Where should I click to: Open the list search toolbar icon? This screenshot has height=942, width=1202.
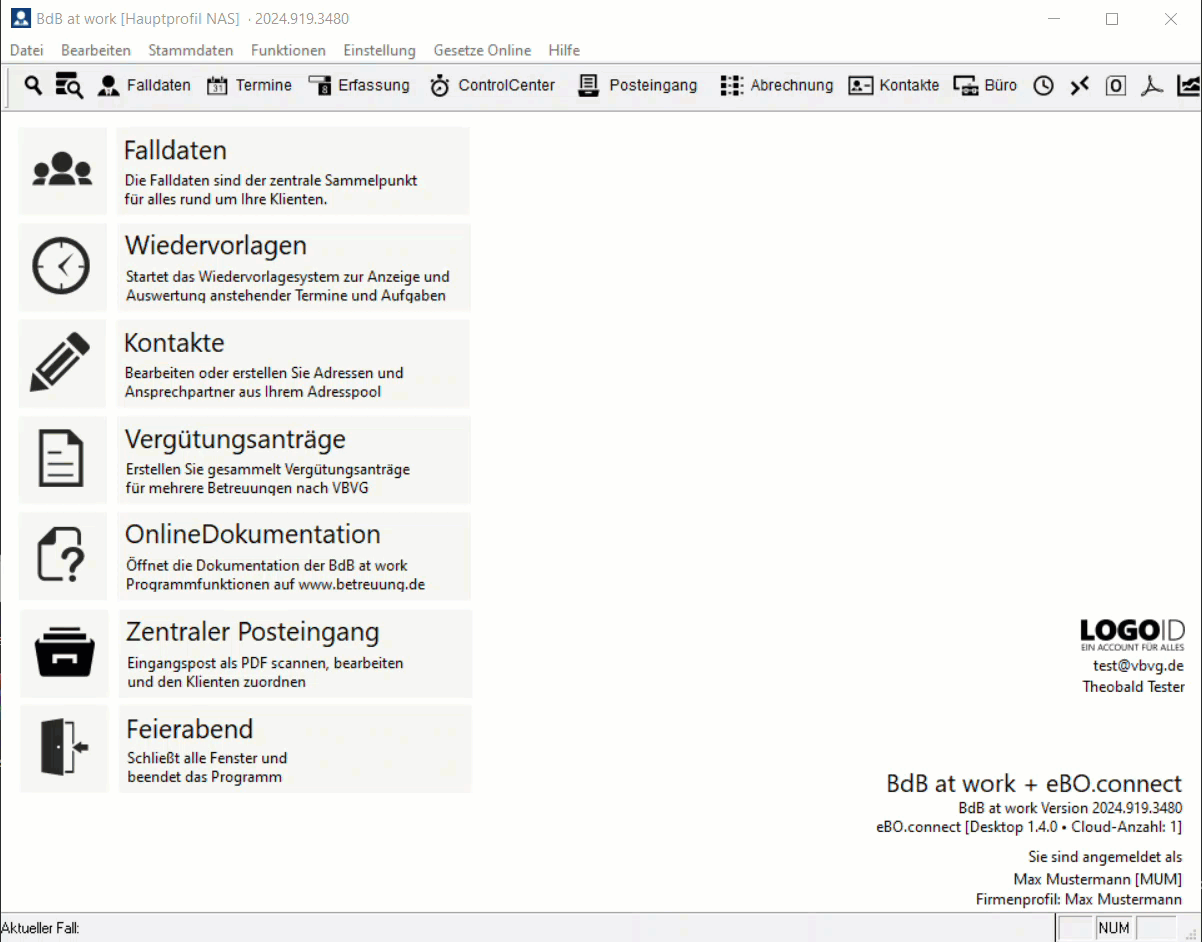point(68,86)
